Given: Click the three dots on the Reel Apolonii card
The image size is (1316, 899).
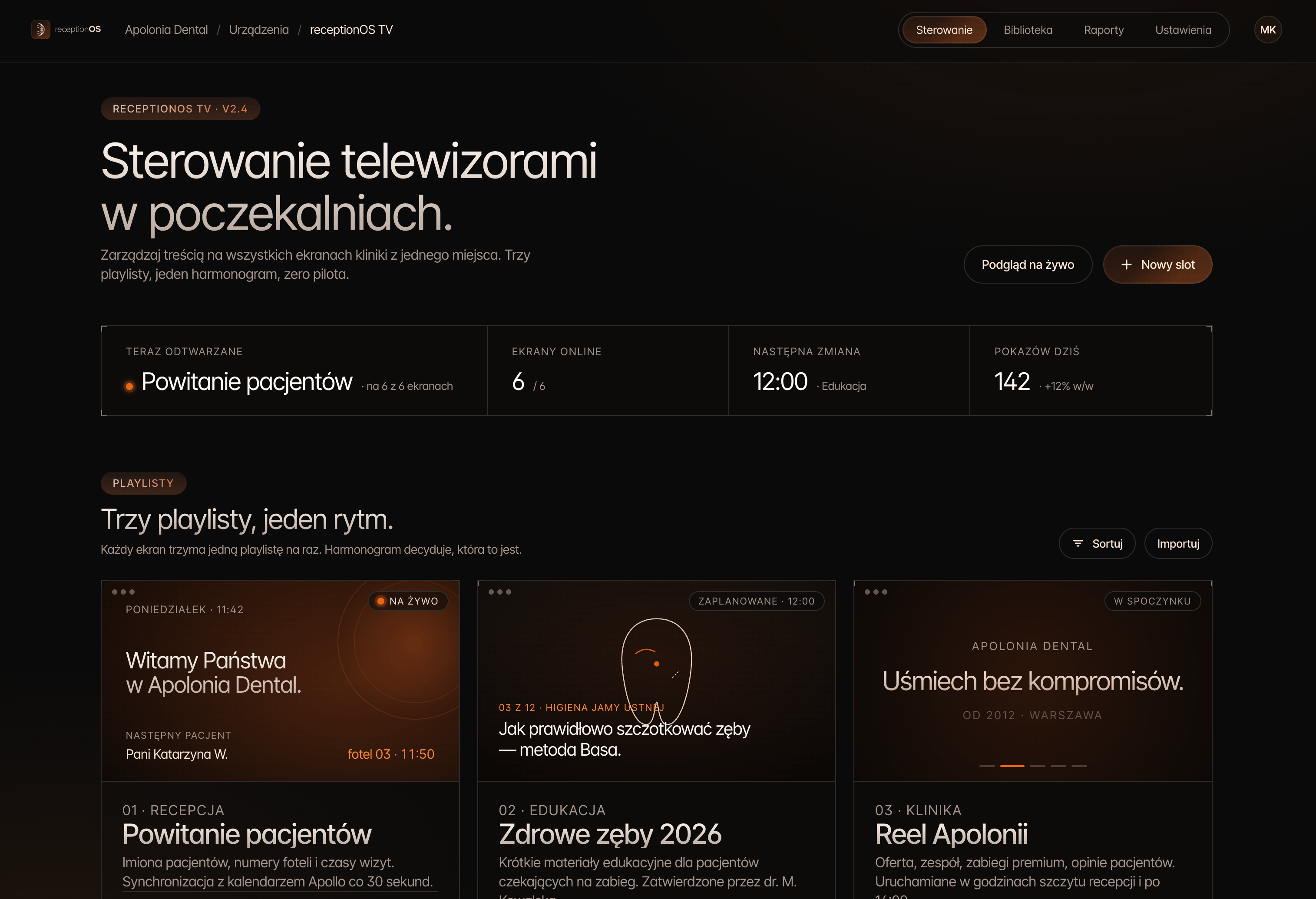Looking at the screenshot, I should 876,592.
